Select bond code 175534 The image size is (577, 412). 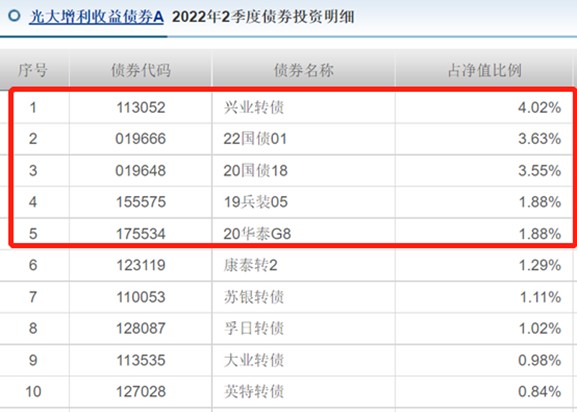tap(141, 234)
